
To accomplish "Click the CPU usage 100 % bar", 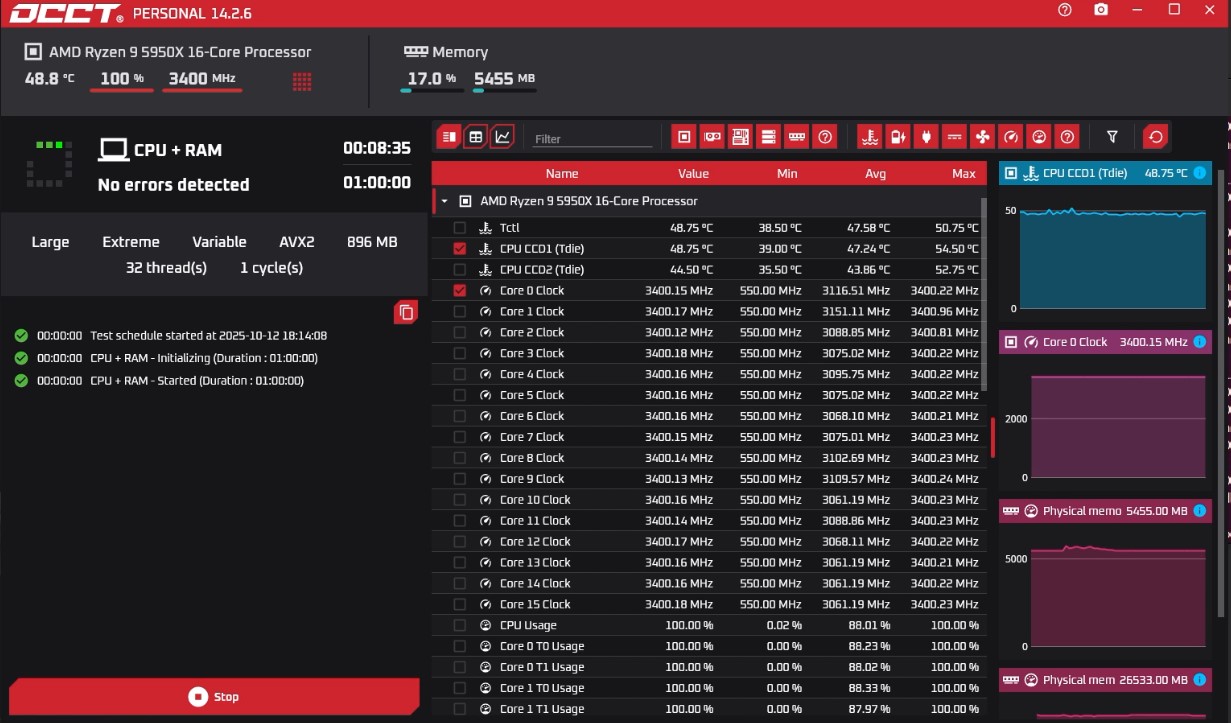I will click(122, 90).
